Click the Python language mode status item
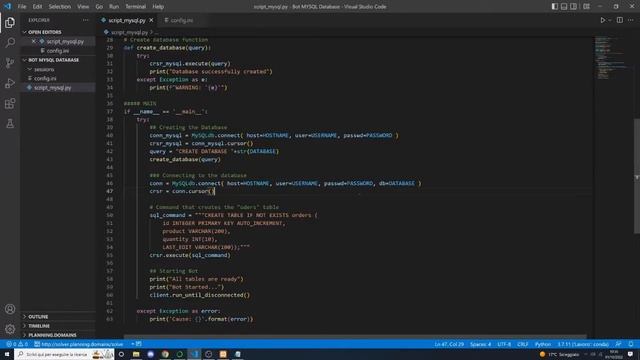 point(543,344)
